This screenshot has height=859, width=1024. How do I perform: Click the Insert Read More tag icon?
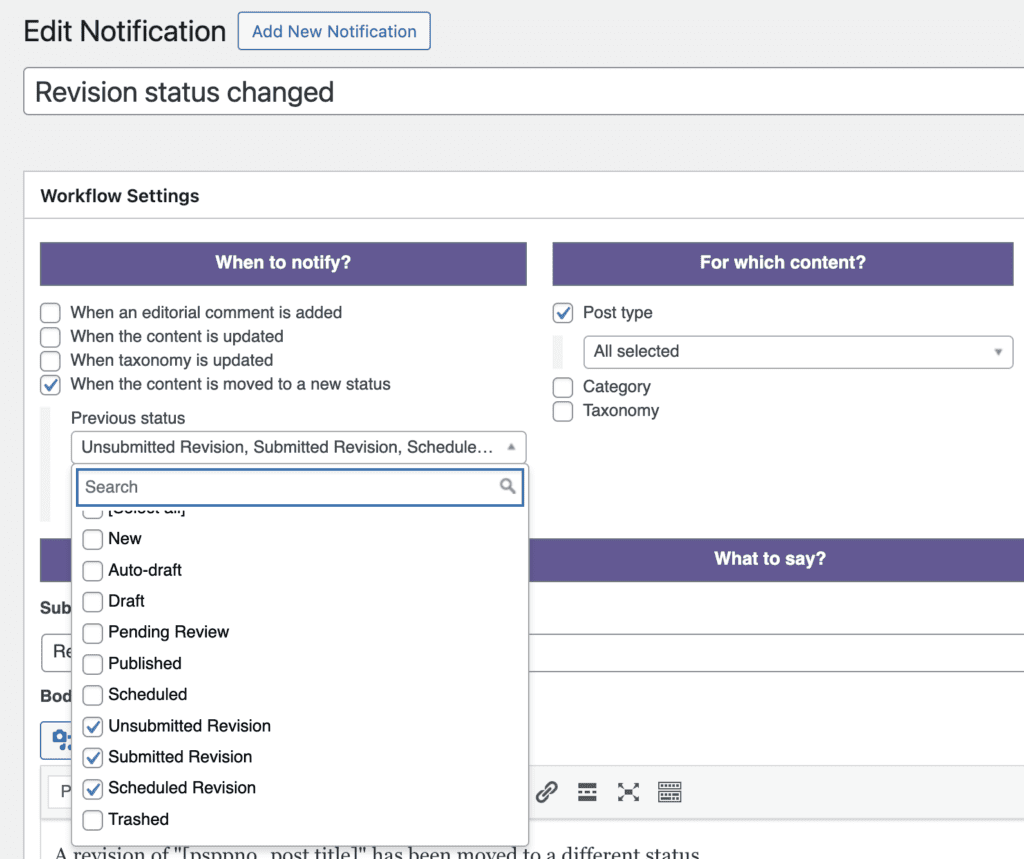point(587,791)
